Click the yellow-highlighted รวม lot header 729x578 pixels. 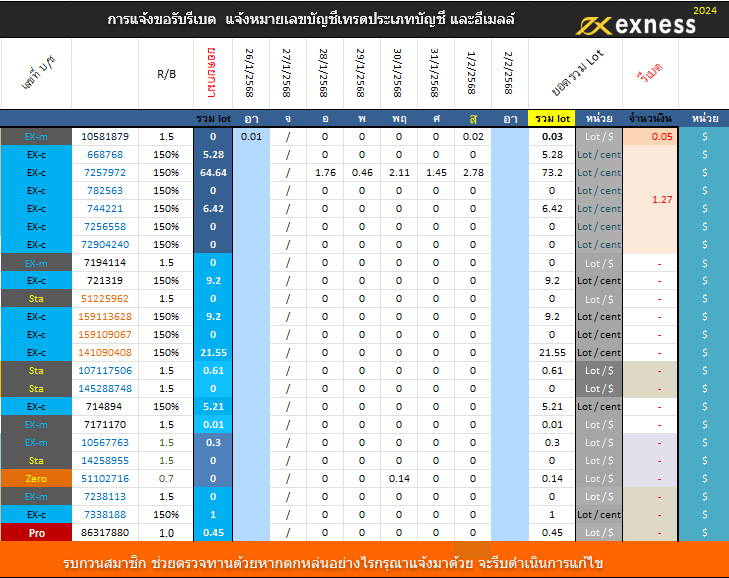pos(552,119)
